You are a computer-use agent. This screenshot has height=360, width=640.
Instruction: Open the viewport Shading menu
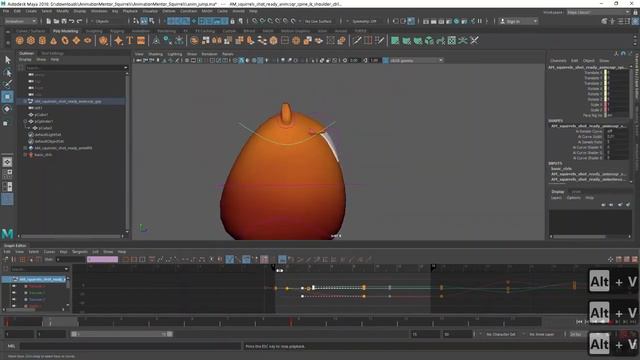click(156, 54)
